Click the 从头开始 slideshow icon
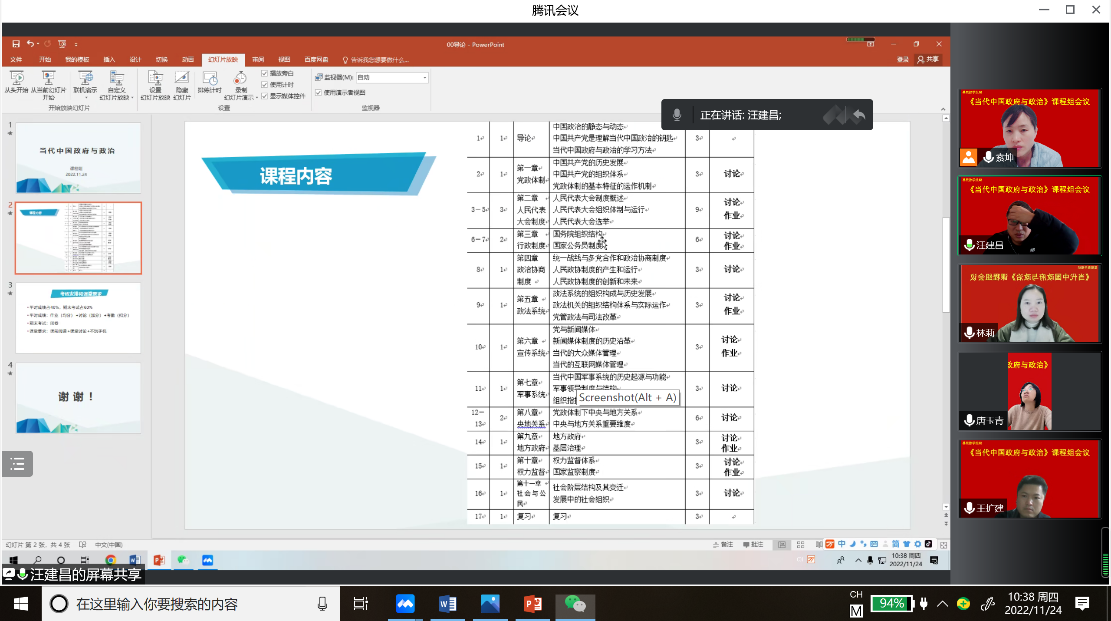 coord(16,79)
